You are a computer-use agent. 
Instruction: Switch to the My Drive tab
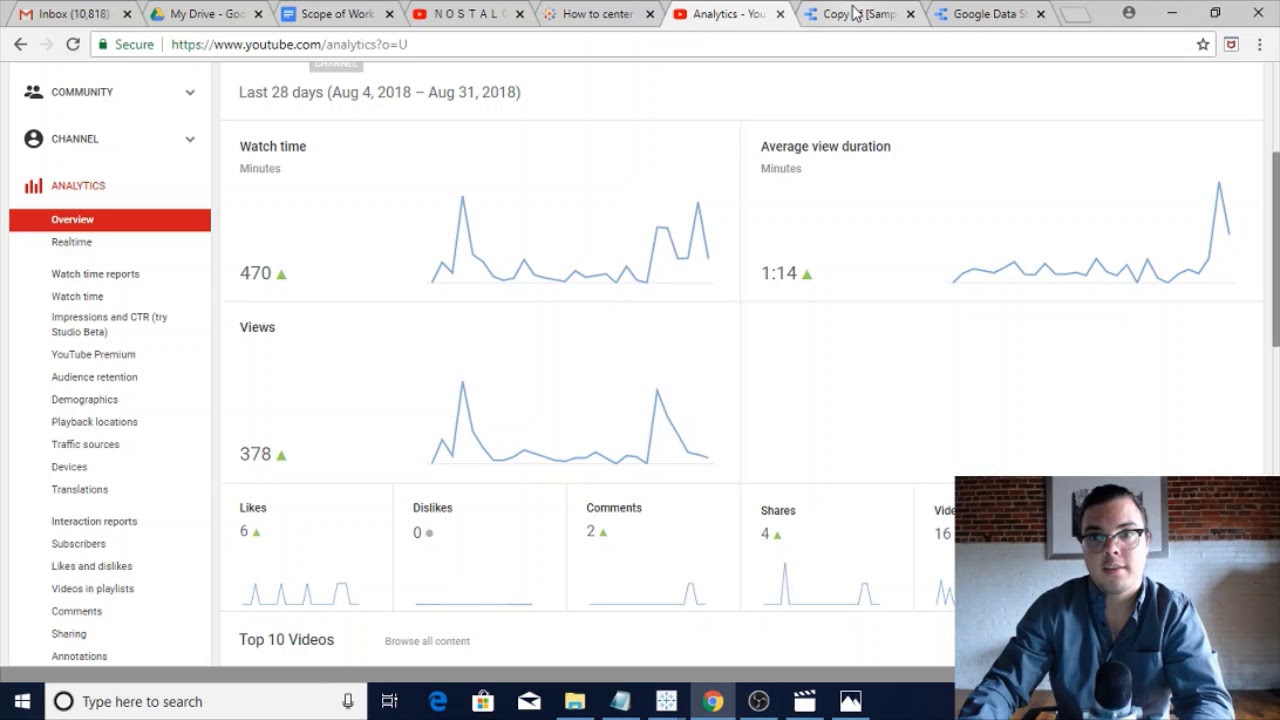pos(206,14)
